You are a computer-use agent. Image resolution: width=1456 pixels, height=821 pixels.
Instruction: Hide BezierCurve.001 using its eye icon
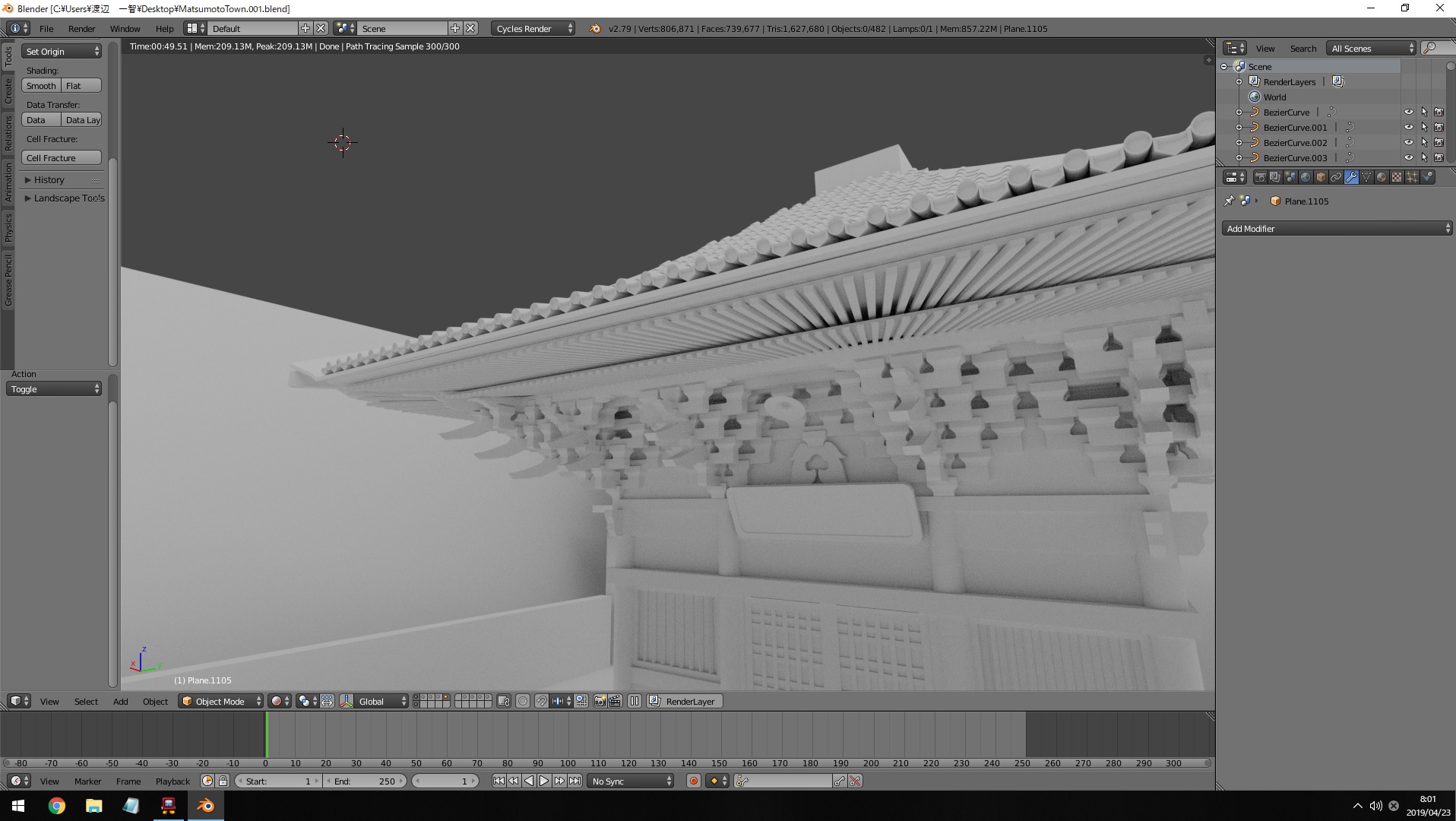coord(1408,128)
